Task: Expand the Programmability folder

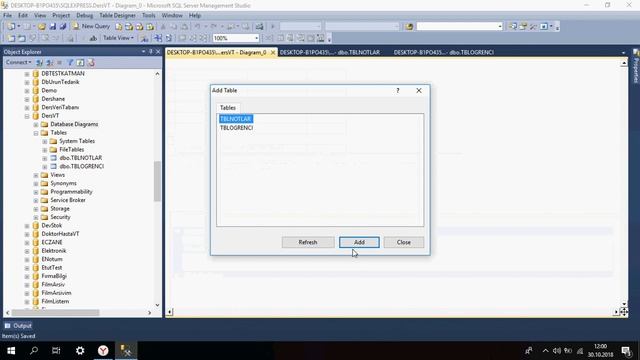Action: [36, 192]
